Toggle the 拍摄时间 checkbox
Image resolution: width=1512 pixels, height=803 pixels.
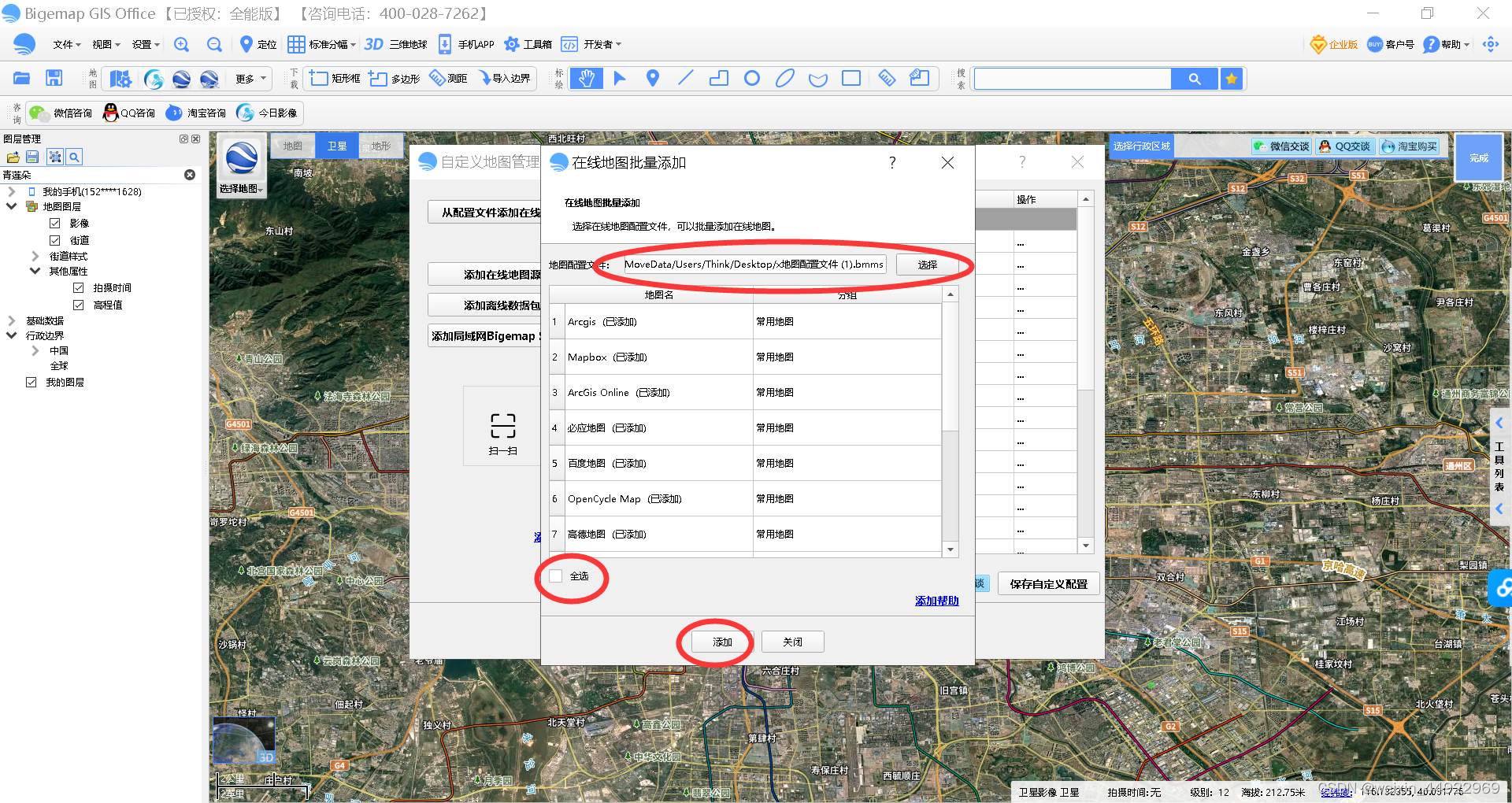[79, 288]
